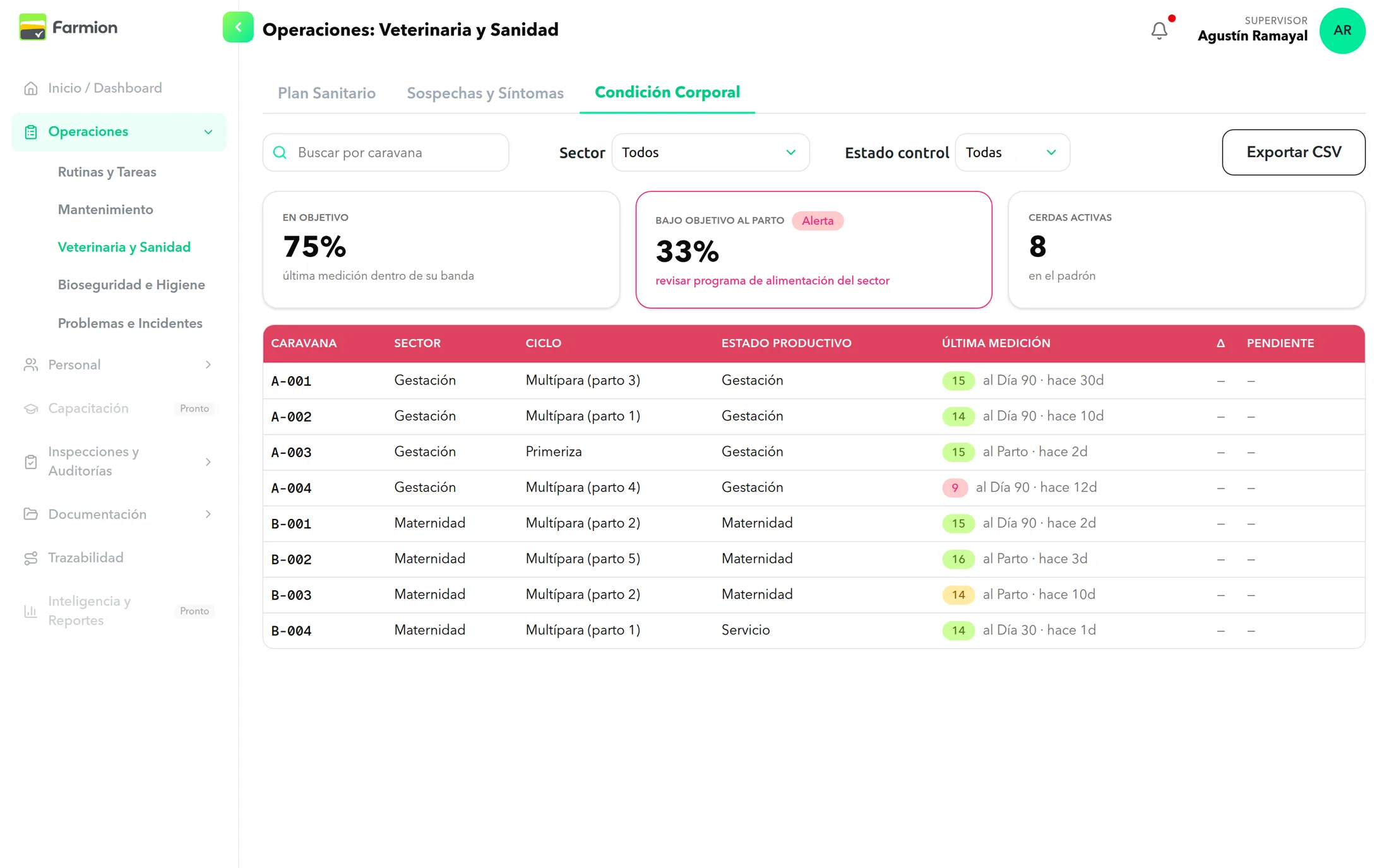
Task: Click the search magnifier icon
Action: click(280, 152)
